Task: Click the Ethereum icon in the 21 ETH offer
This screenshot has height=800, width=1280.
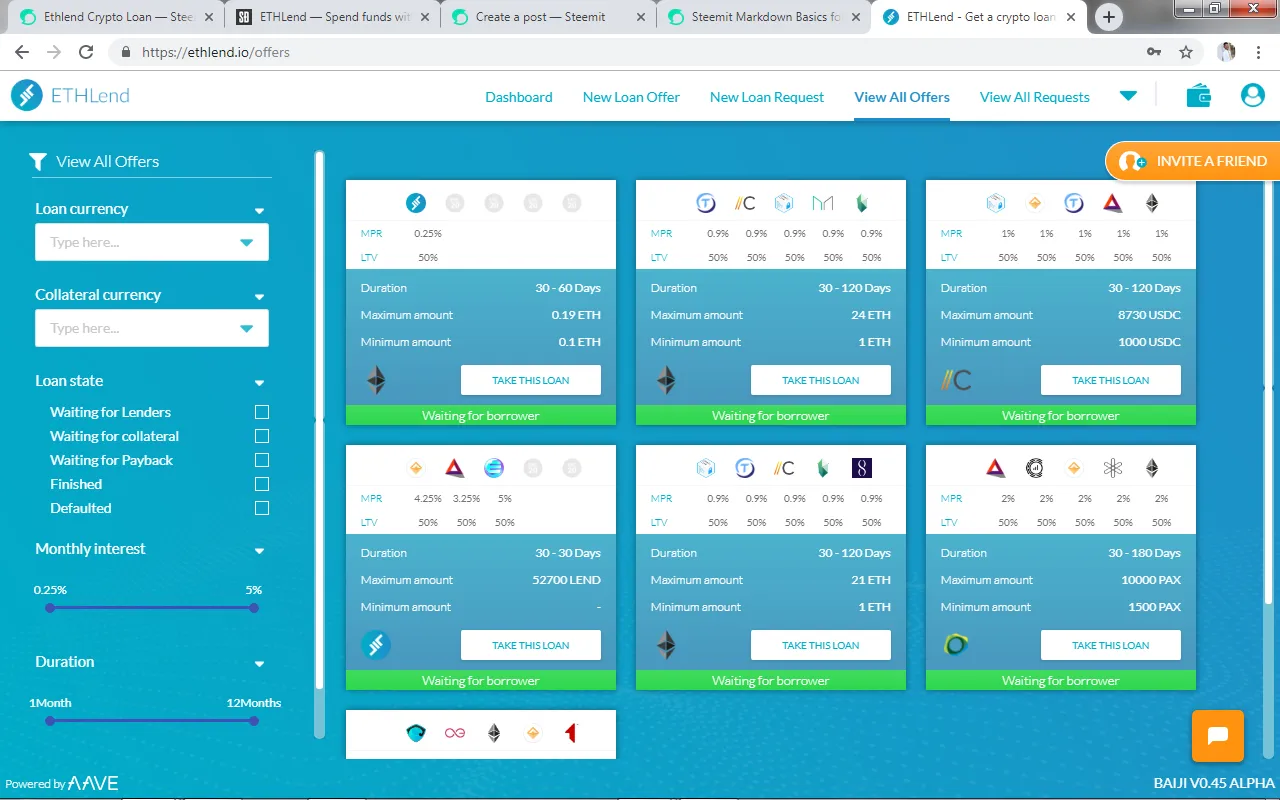Action: (x=665, y=645)
